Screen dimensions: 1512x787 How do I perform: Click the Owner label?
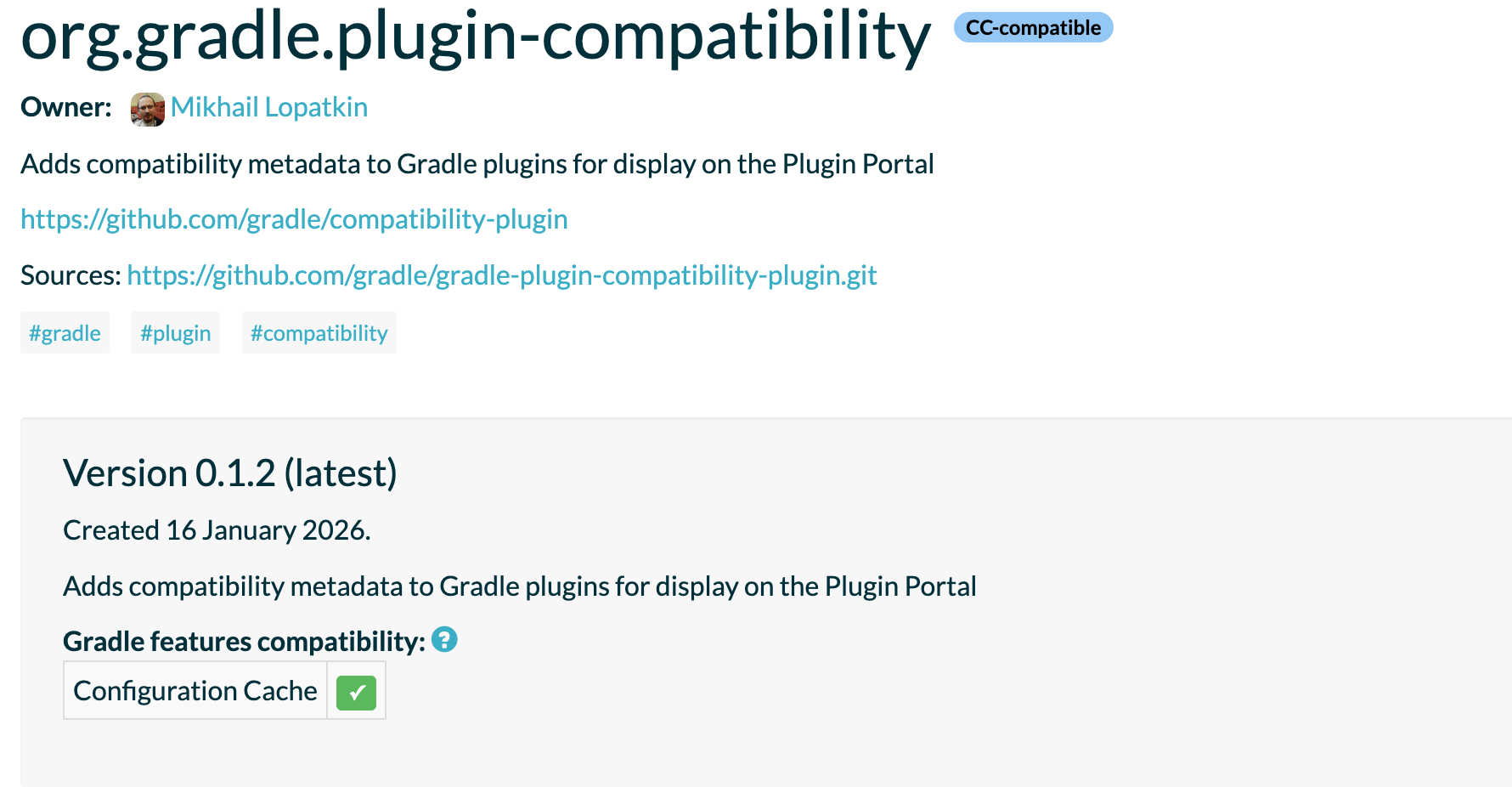[x=66, y=108]
